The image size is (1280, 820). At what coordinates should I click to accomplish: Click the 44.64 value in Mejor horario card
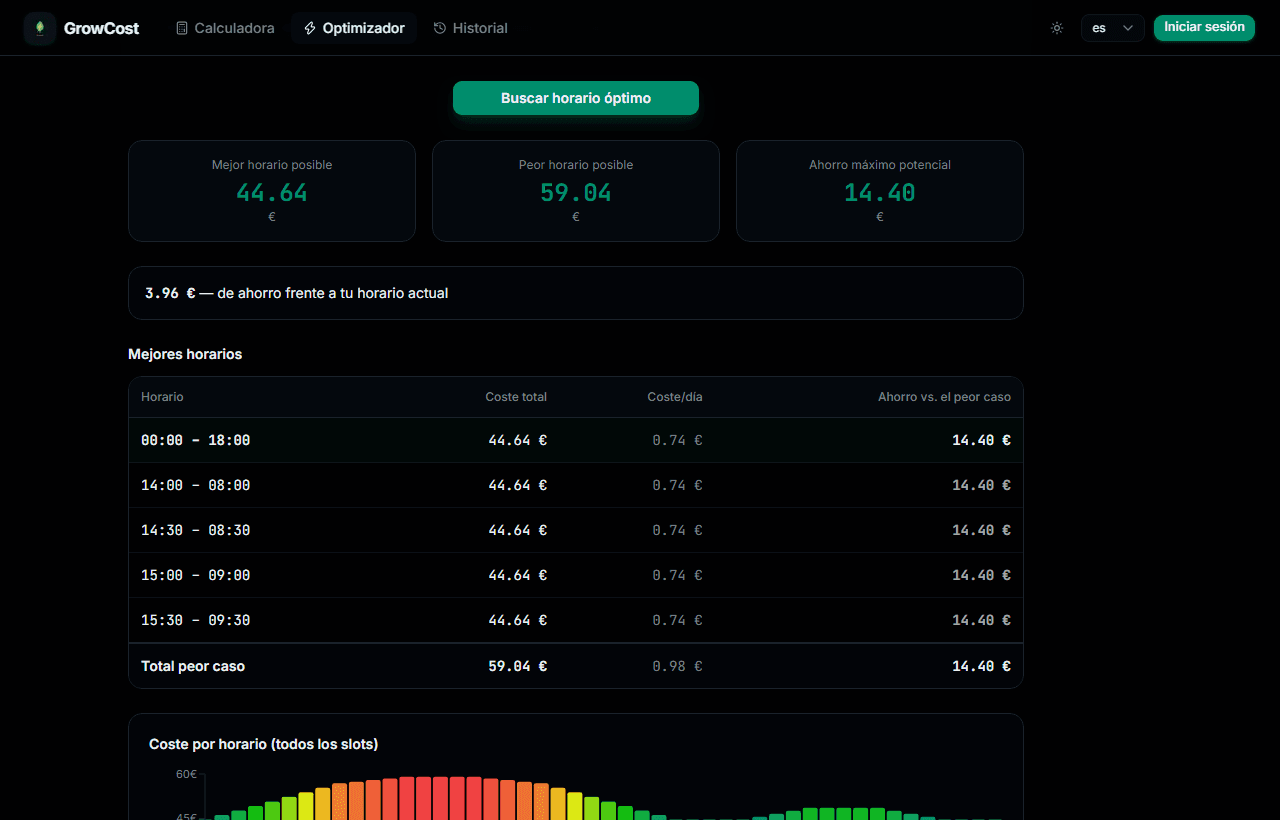[x=272, y=193]
